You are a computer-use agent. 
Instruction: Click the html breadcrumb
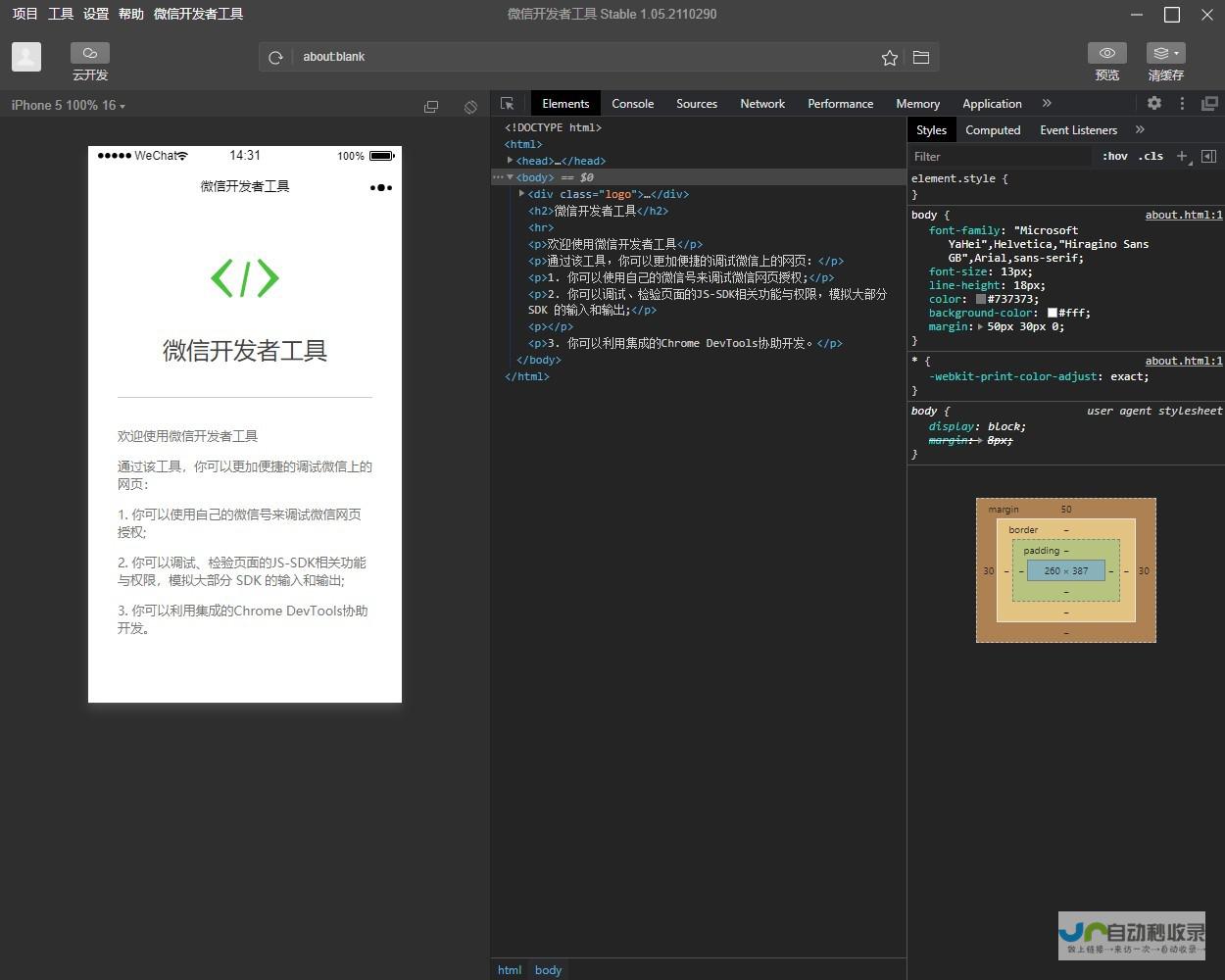tap(510, 970)
